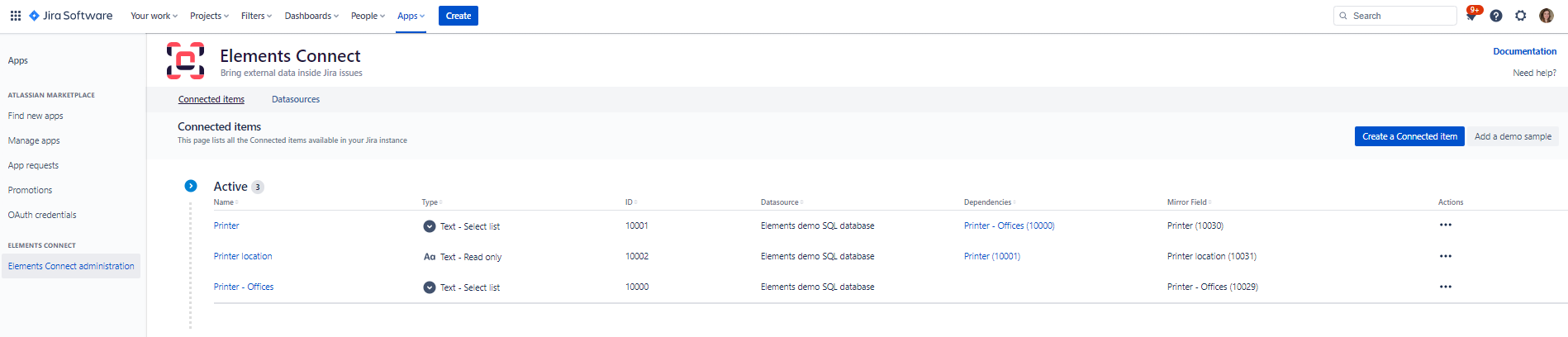Collapse the Active section chevron
This screenshot has width=1568, height=337.
tap(191, 186)
